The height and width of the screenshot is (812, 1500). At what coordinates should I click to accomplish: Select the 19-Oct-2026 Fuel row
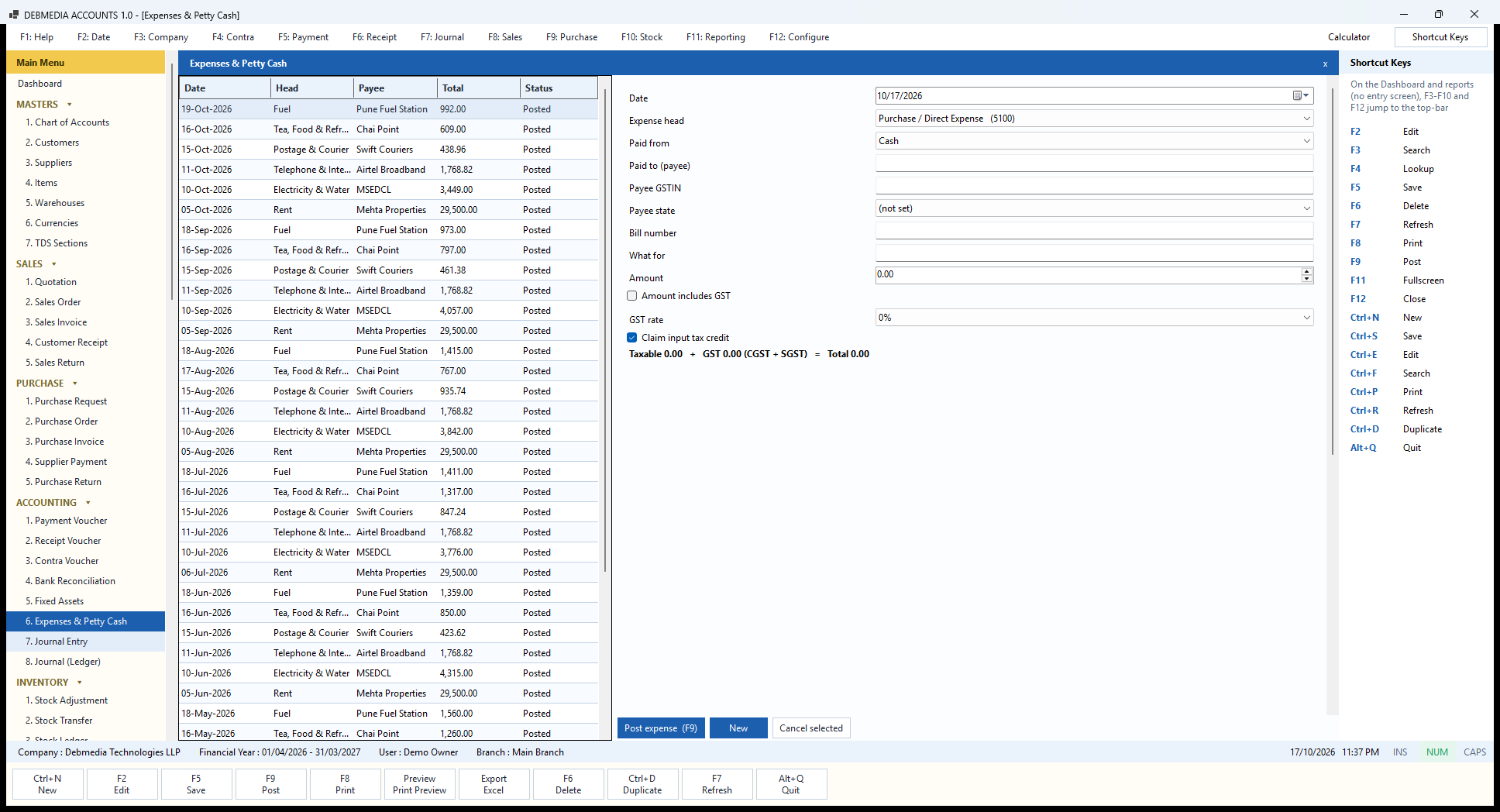click(x=389, y=109)
